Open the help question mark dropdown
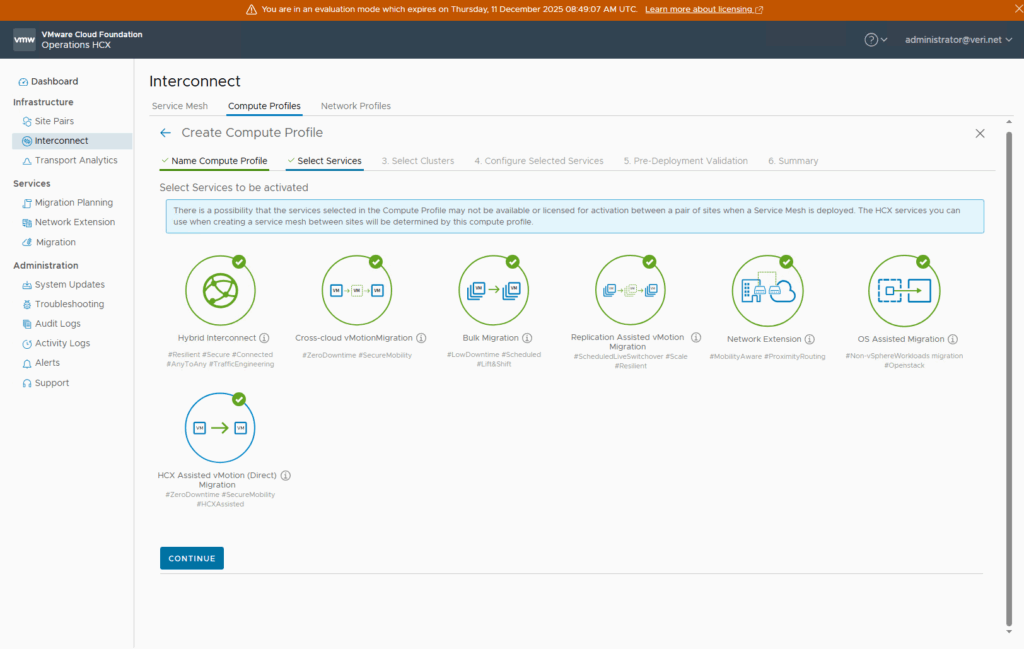 click(x=875, y=40)
